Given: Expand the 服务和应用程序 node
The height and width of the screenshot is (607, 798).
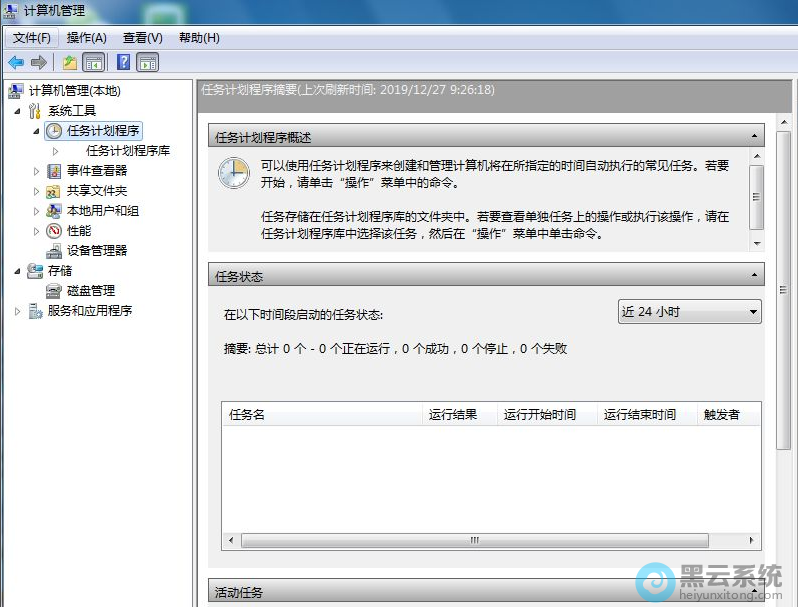Looking at the screenshot, I should tap(17, 311).
